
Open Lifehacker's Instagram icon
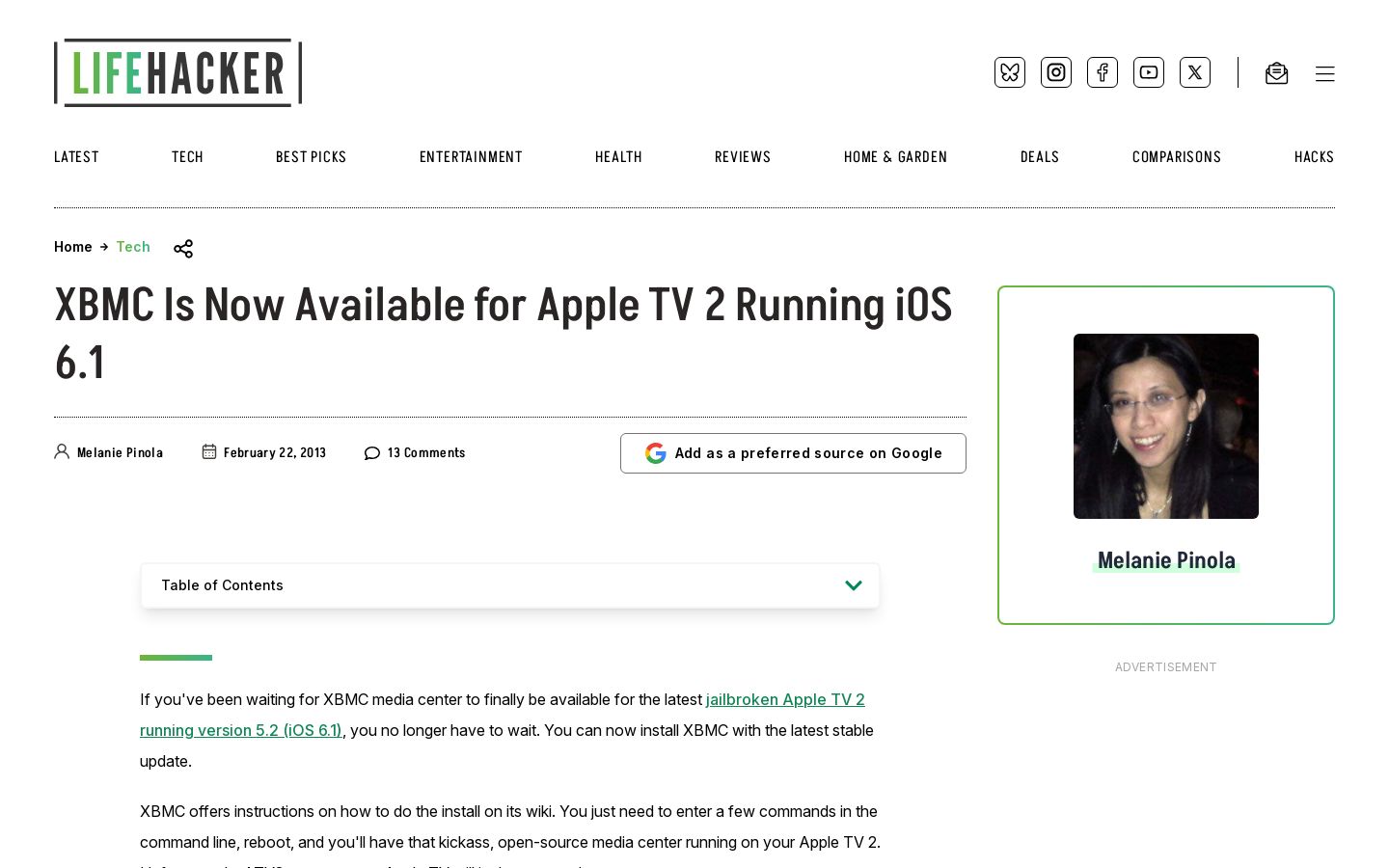(x=1056, y=72)
